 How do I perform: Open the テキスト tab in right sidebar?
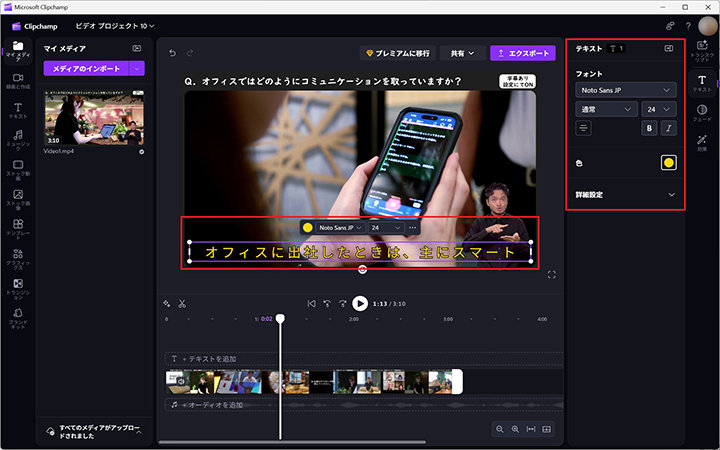click(702, 83)
